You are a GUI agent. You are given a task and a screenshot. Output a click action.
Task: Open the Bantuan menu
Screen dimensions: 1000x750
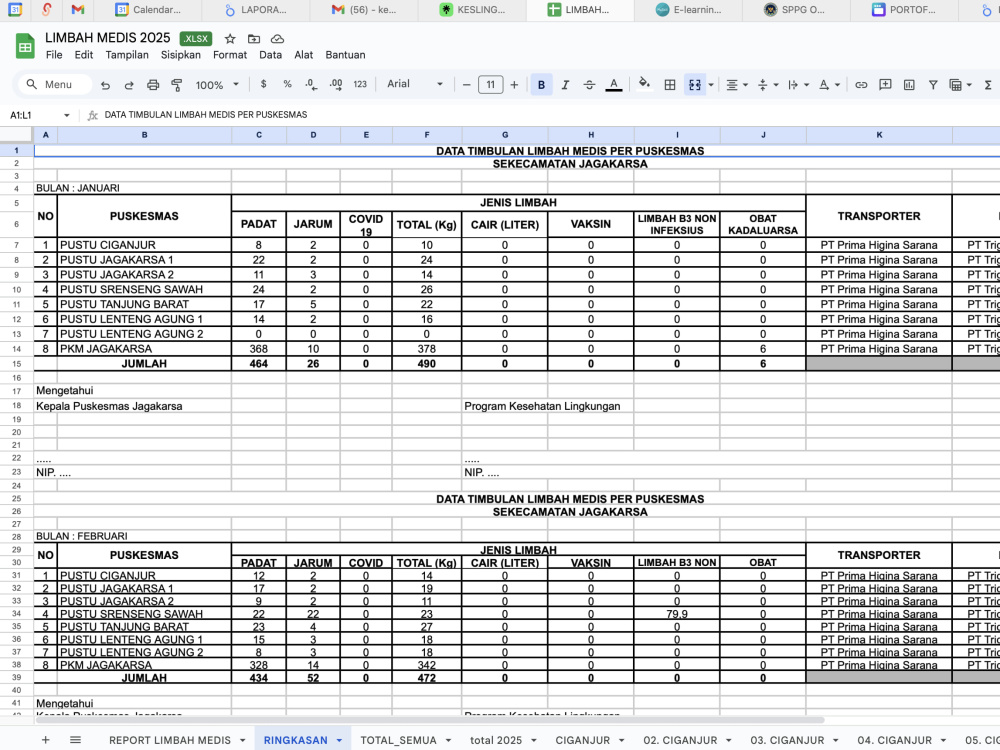pos(345,55)
